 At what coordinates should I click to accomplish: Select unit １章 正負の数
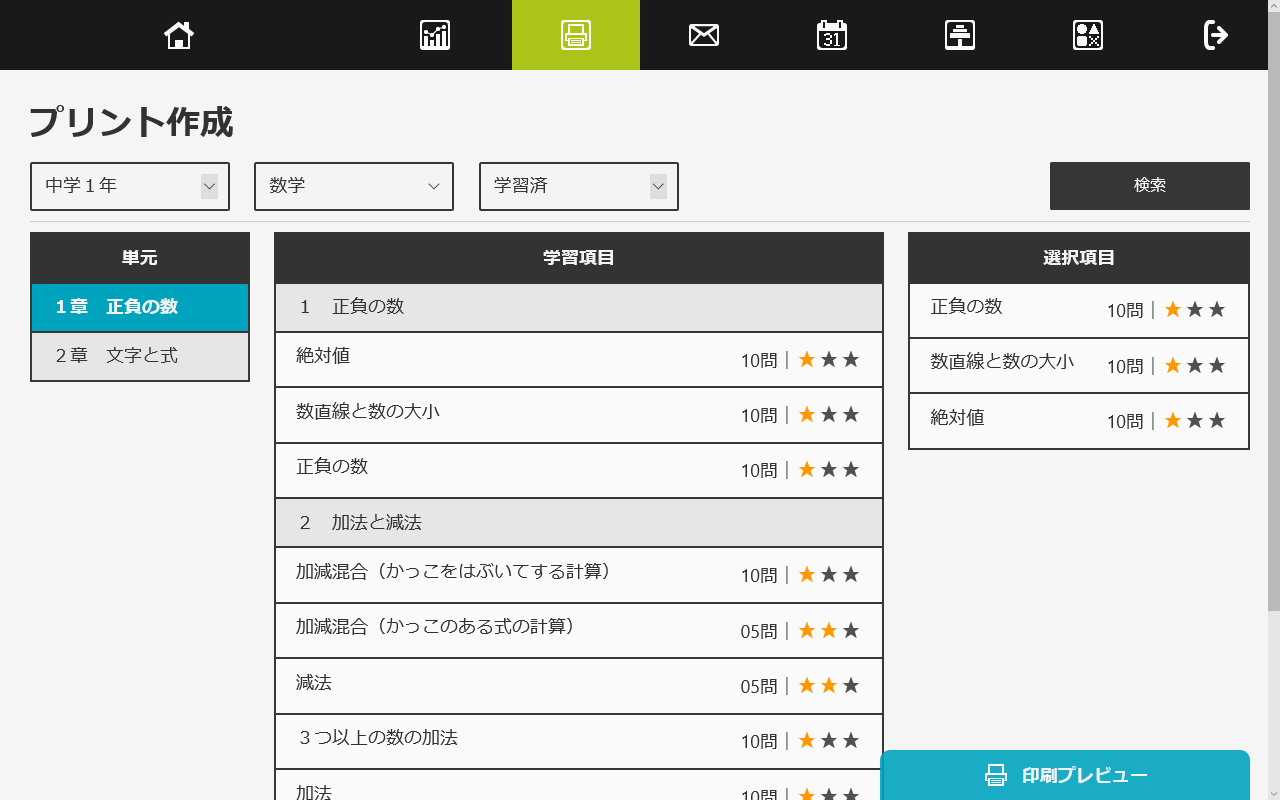click(x=140, y=307)
